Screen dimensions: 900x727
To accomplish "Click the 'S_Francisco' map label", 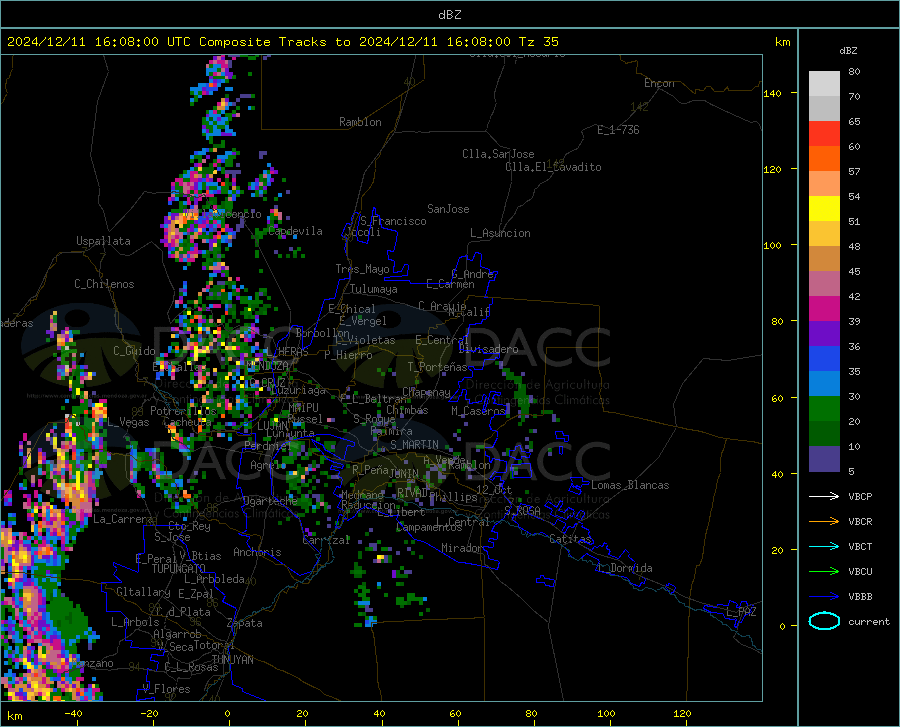I will pyautogui.click(x=393, y=221).
